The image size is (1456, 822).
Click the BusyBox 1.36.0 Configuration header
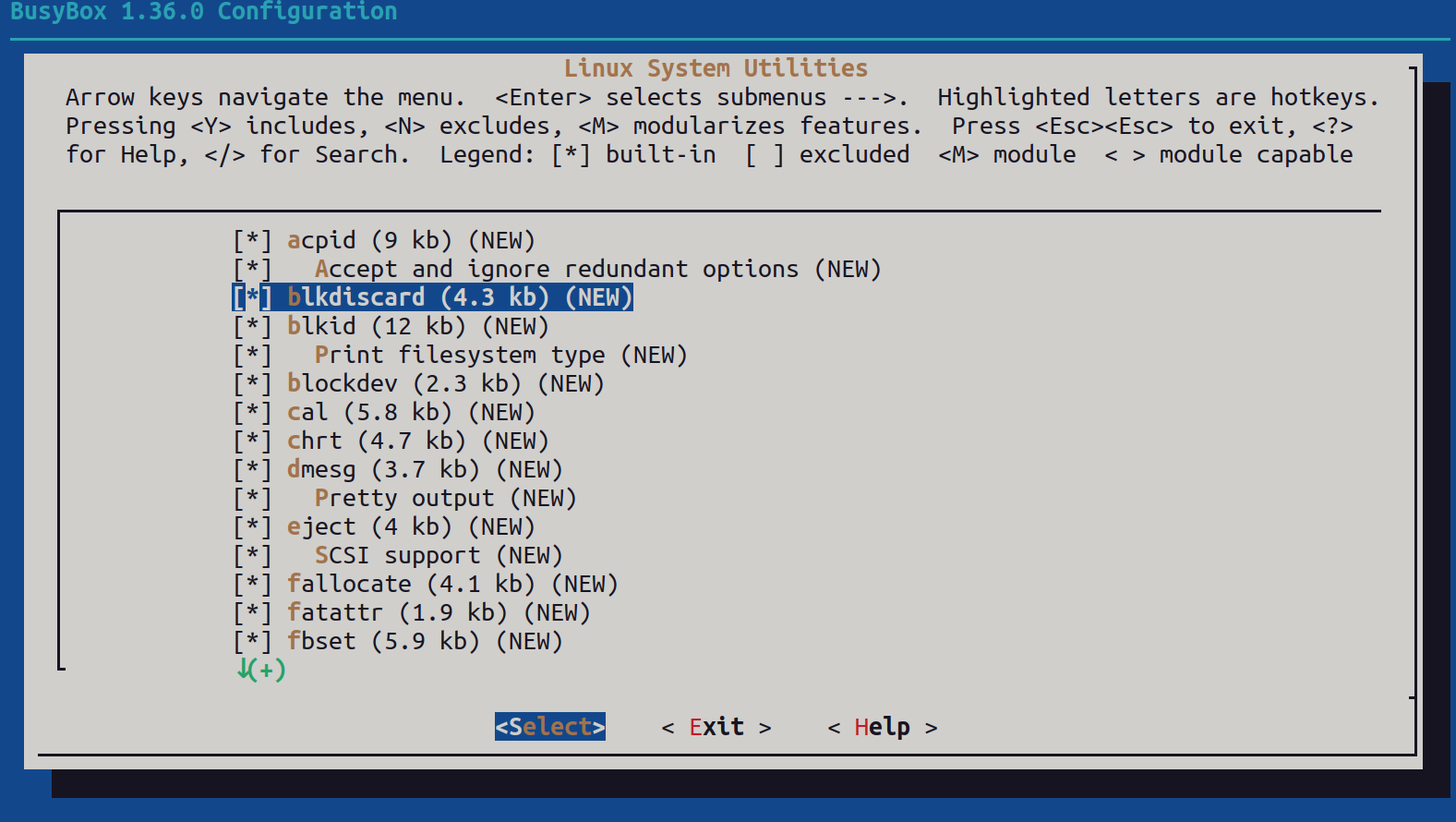[204, 11]
